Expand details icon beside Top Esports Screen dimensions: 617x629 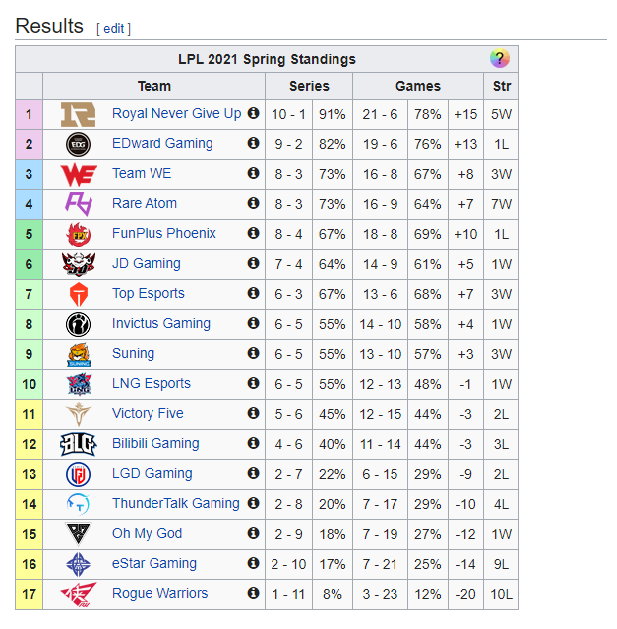tap(253, 293)
